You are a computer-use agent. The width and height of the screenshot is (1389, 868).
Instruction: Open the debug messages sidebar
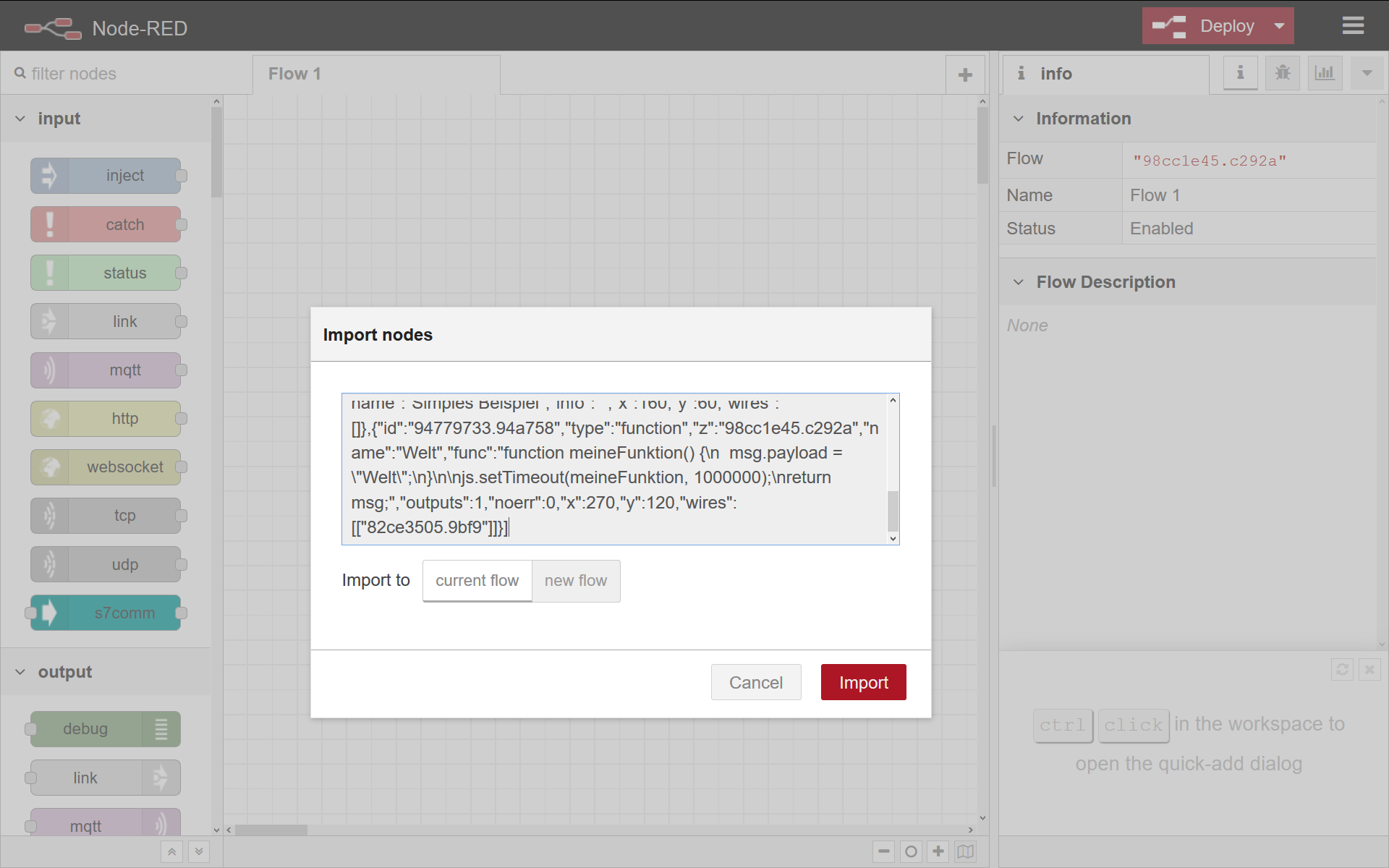pyautogui.click(x=1282, y=72)
